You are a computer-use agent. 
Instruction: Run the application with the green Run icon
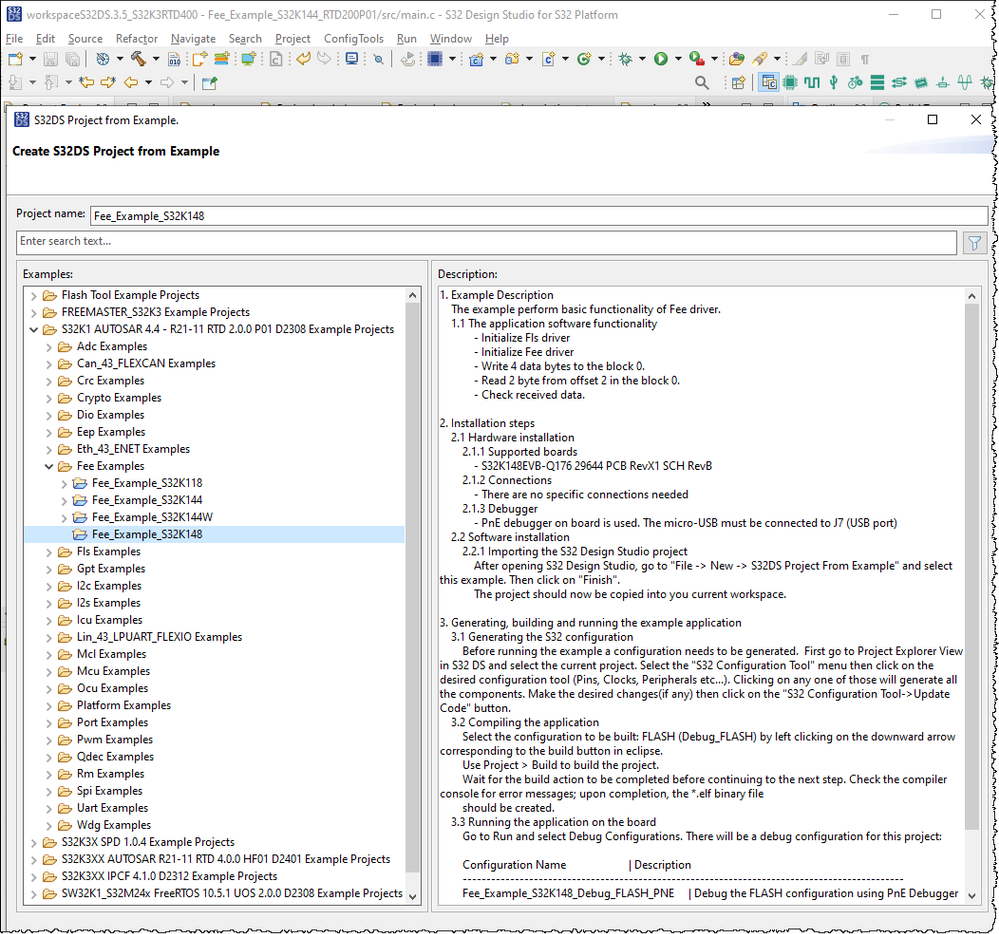click(660, 60)
